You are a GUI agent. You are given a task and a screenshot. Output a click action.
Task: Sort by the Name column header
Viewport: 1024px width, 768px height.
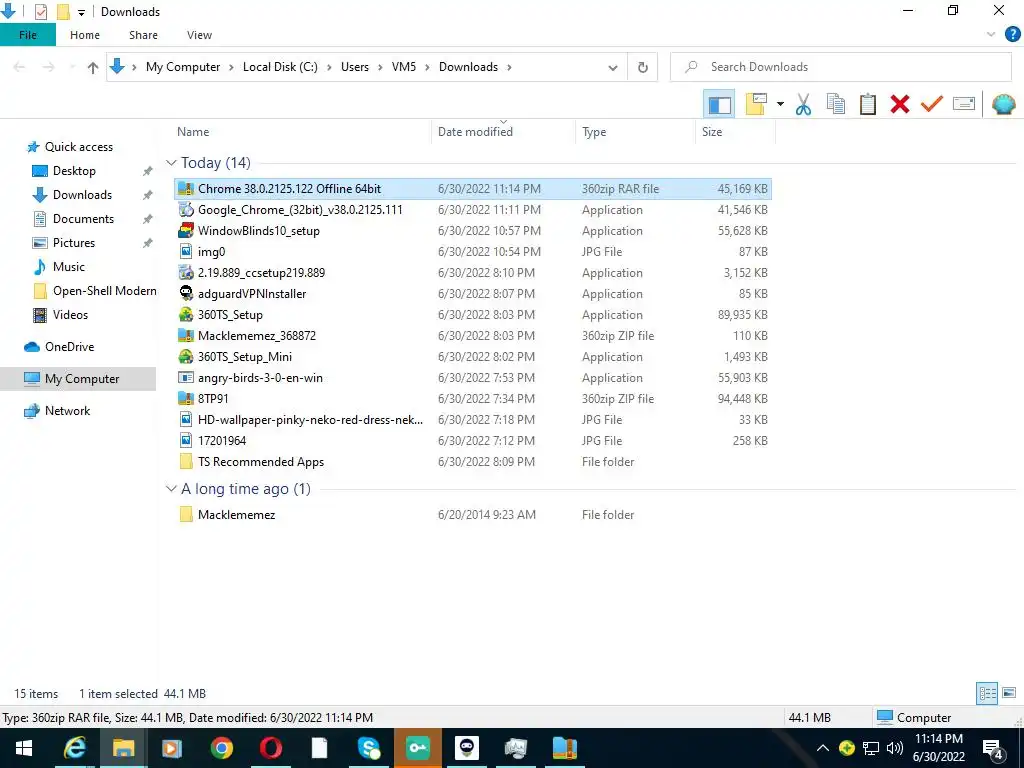click(300, 132)
